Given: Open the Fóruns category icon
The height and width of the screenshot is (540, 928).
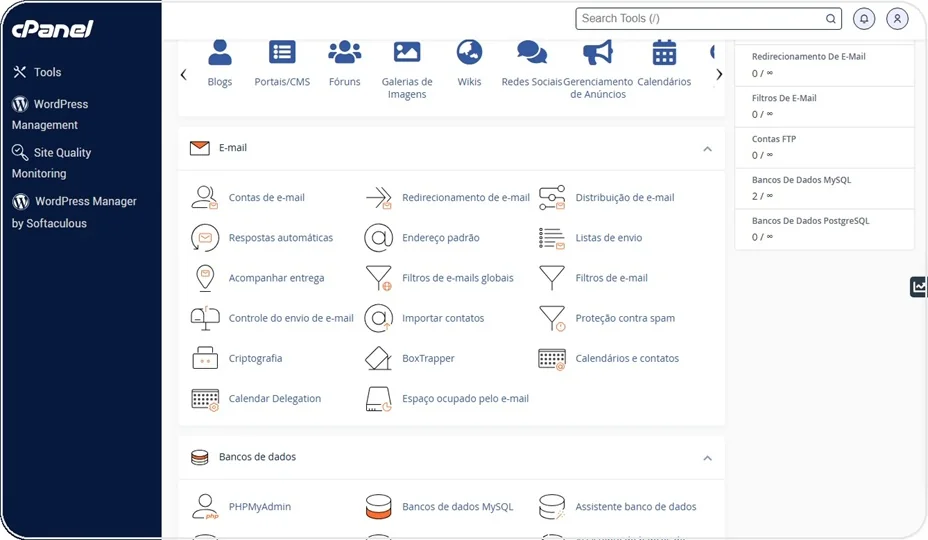Looking at the screenshot, I should [344, 52].
